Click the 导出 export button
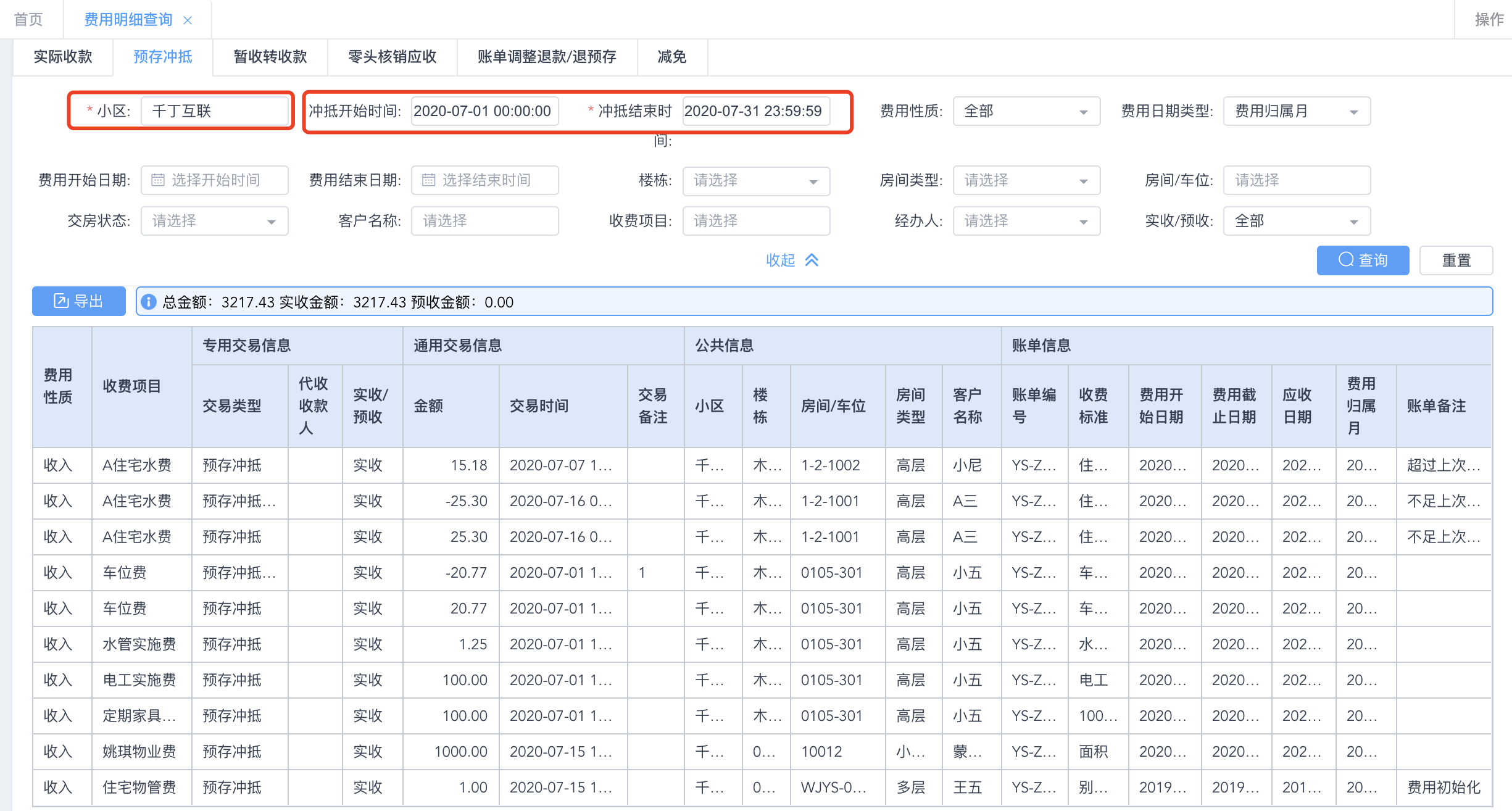This screenshot has width=1512, height=811. (79, 301)
